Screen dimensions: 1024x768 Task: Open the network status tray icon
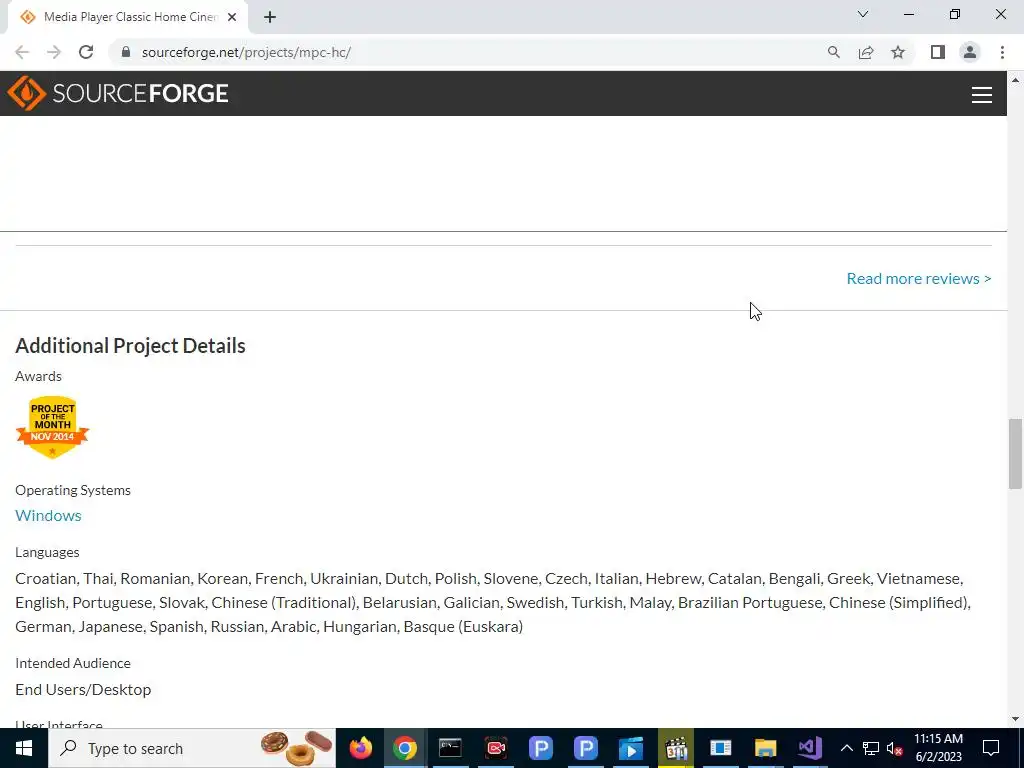[871, 748]
